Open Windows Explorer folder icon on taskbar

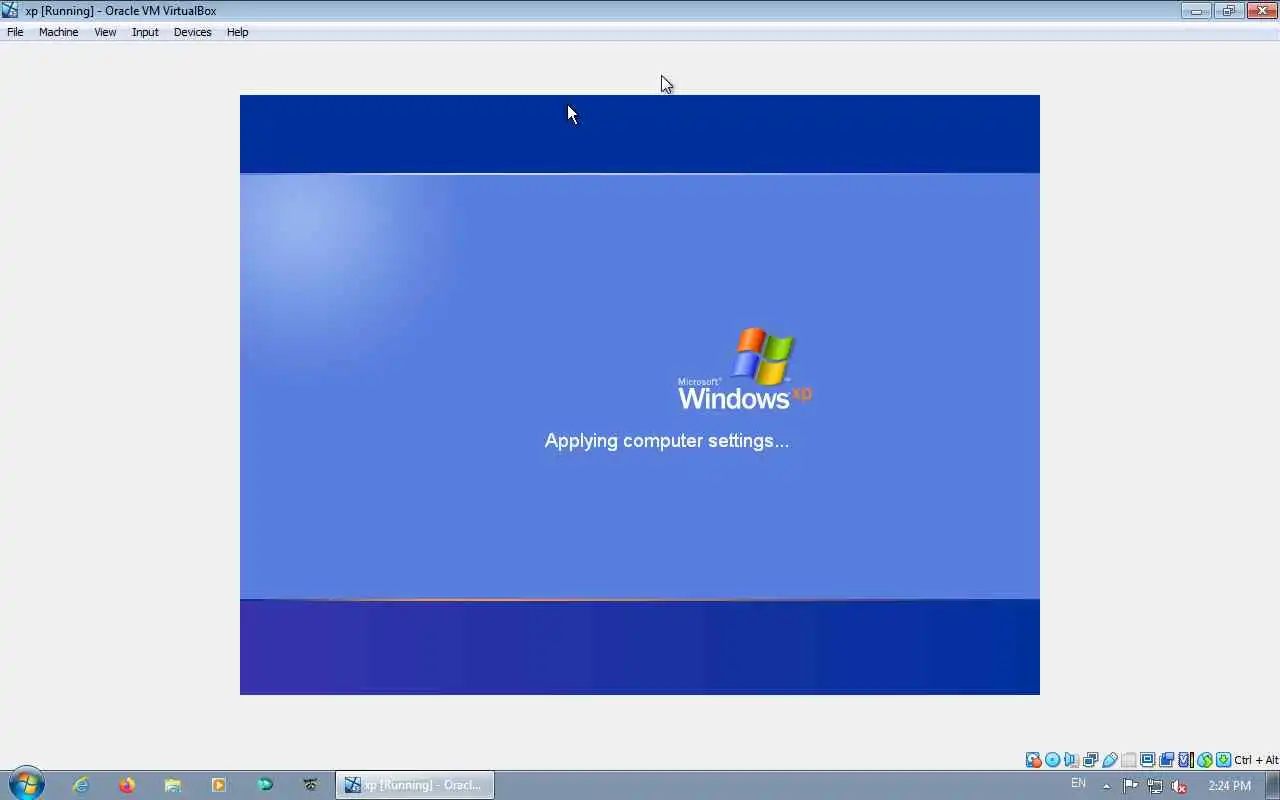click(x=173, y=785)
